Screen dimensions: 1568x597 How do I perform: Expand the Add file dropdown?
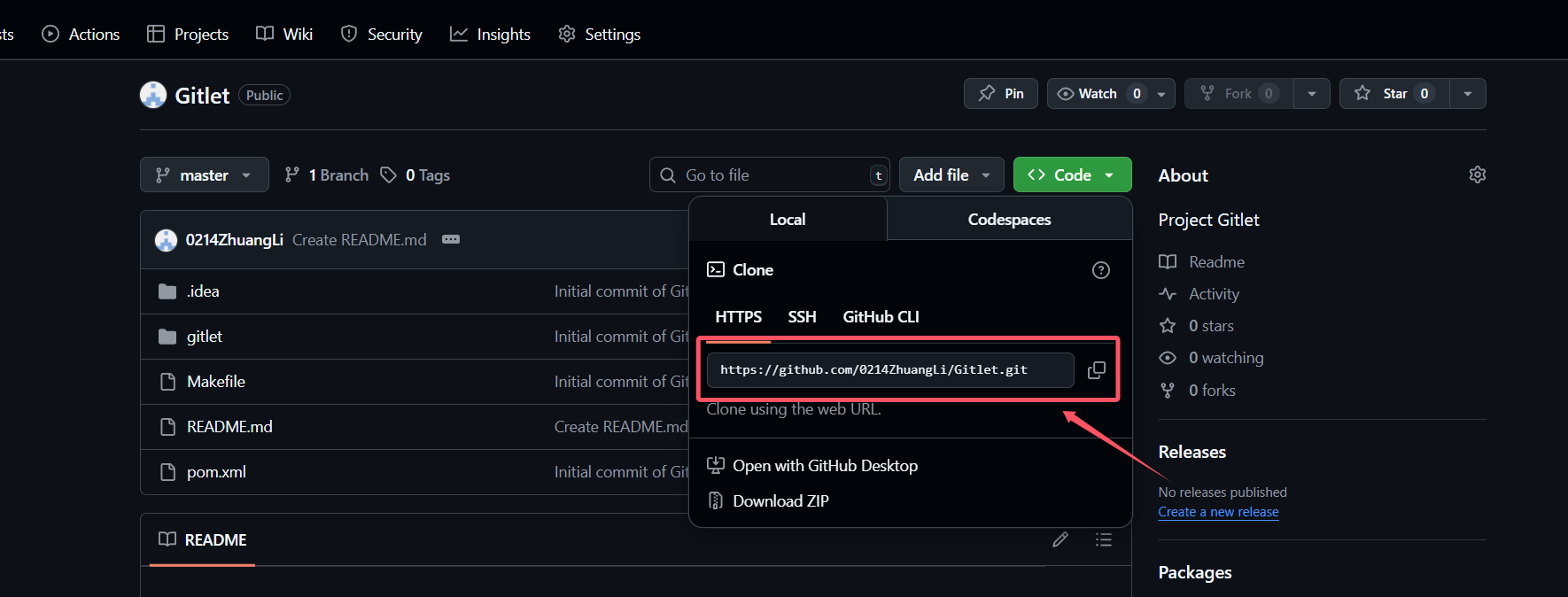[x=951, y=175]
